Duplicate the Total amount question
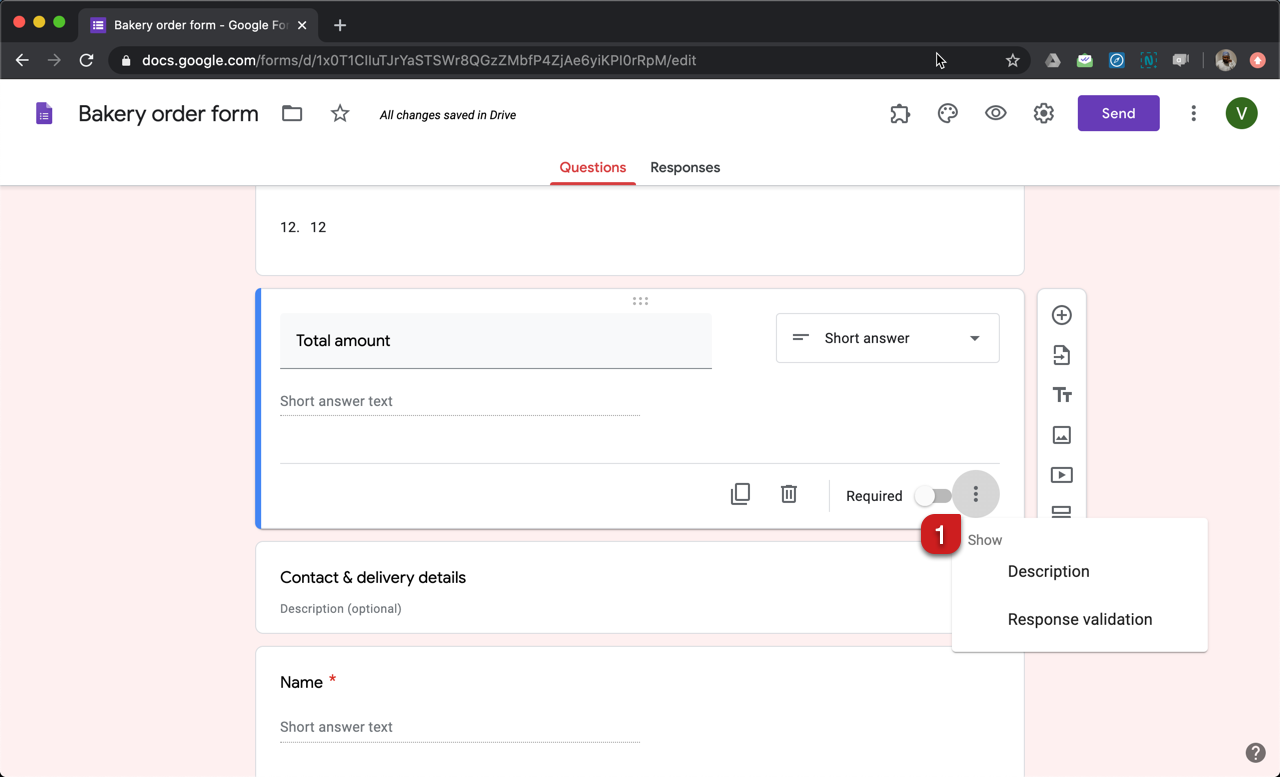 740,493
